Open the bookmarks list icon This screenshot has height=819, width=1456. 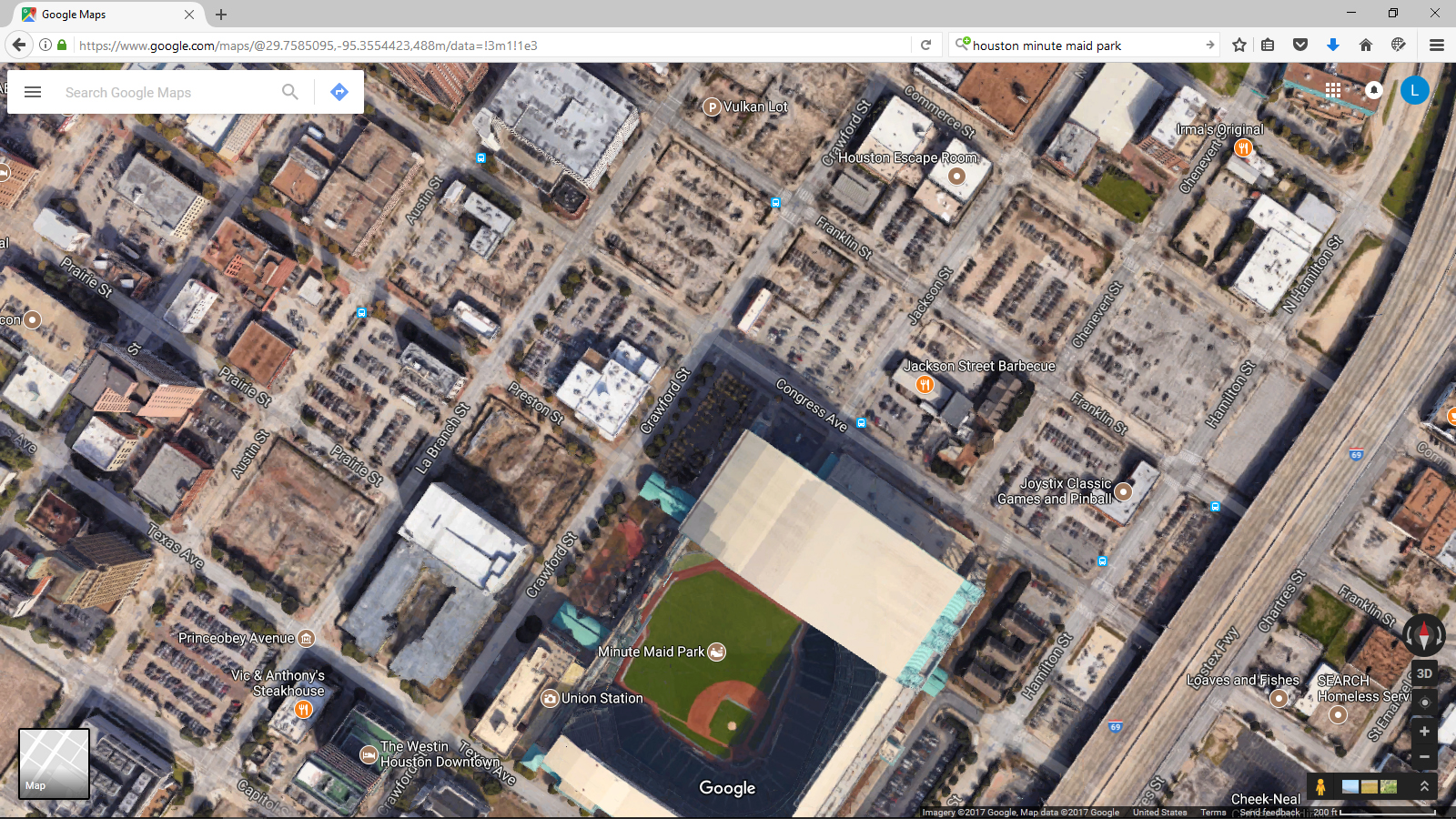(1268, 45)
